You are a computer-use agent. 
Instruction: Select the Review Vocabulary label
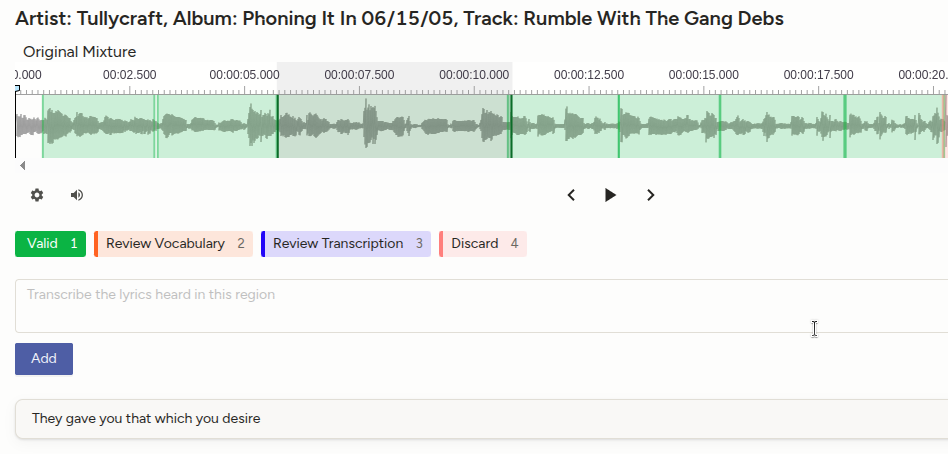tap(174, 244)
